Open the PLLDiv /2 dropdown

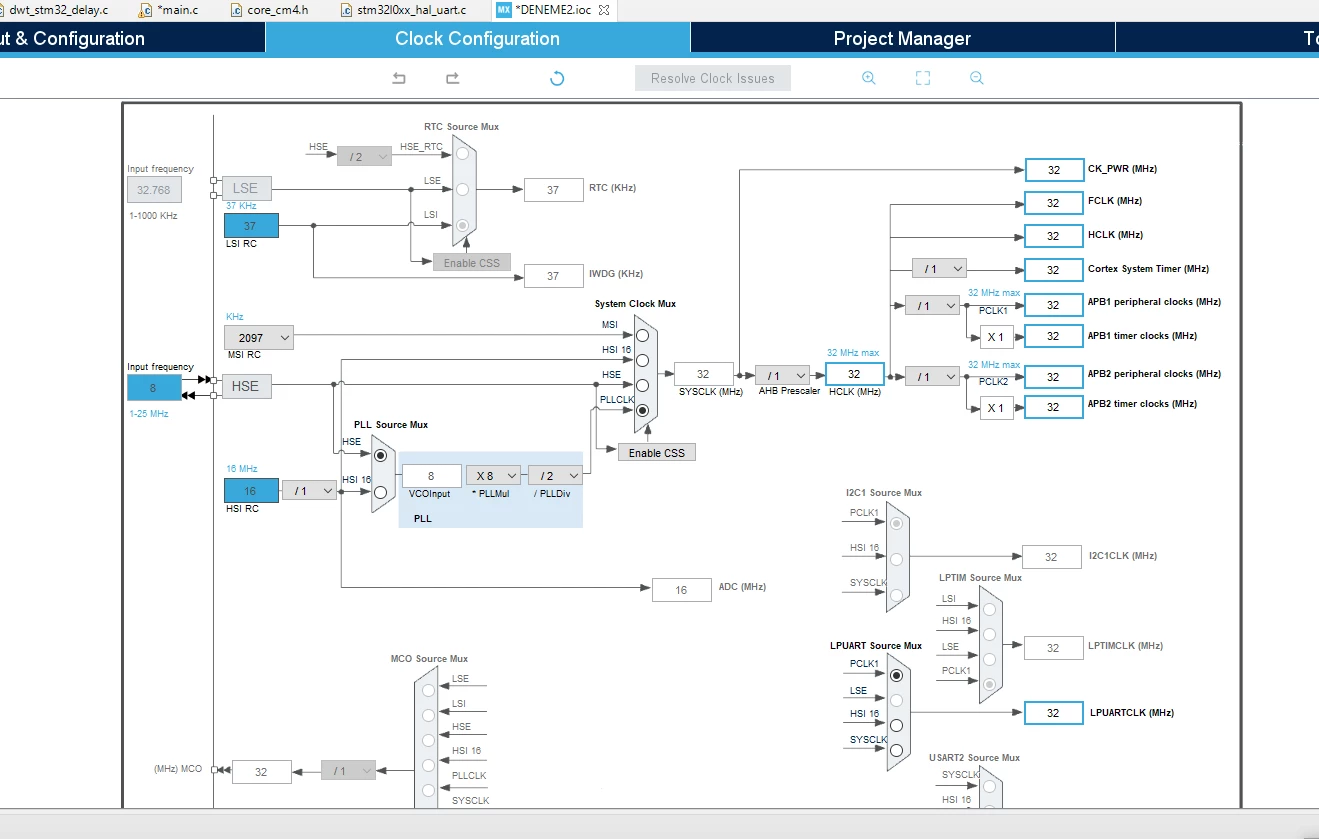point(555,476)
